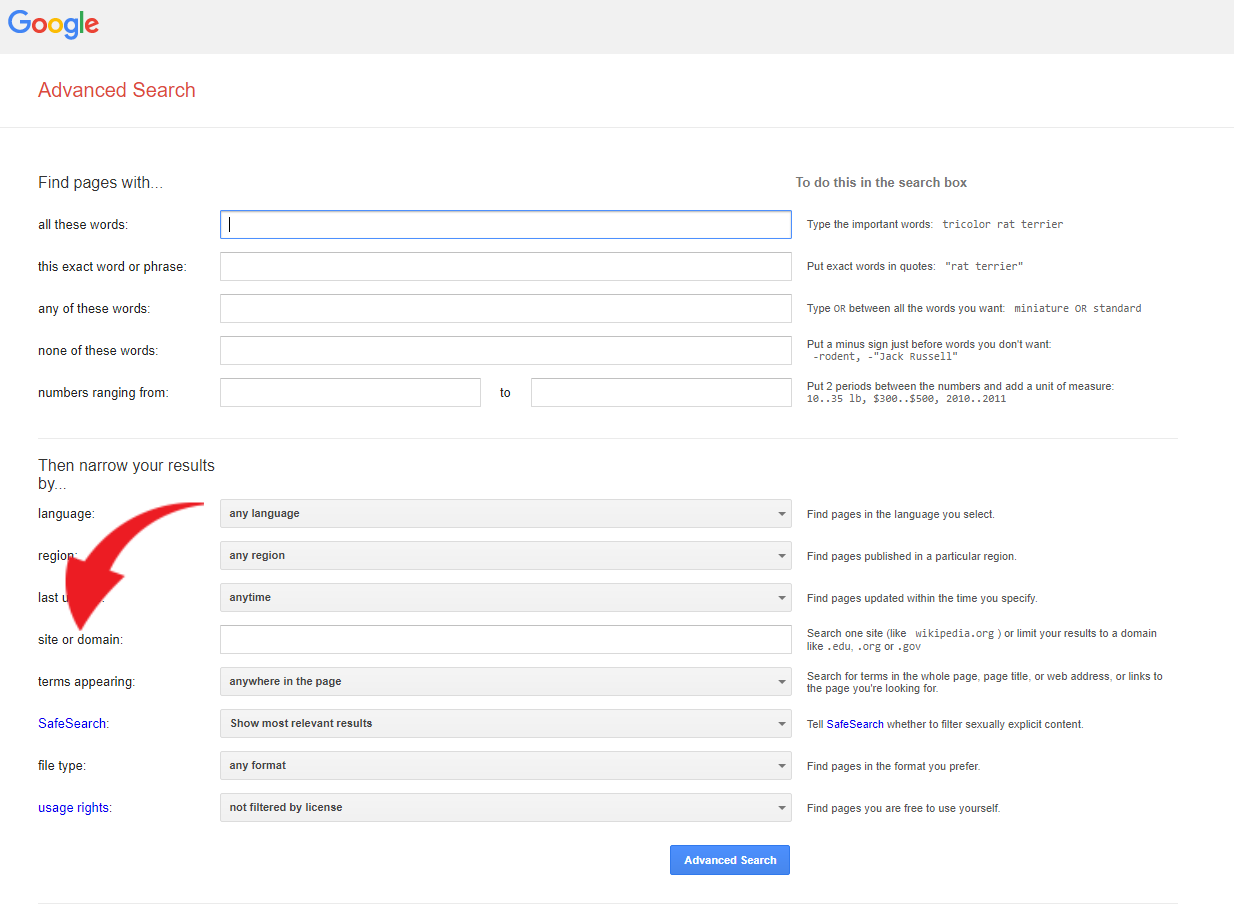
Task: Click SafeSearch link in the description text
Action: pyautogui.click(x=855, y=724)
